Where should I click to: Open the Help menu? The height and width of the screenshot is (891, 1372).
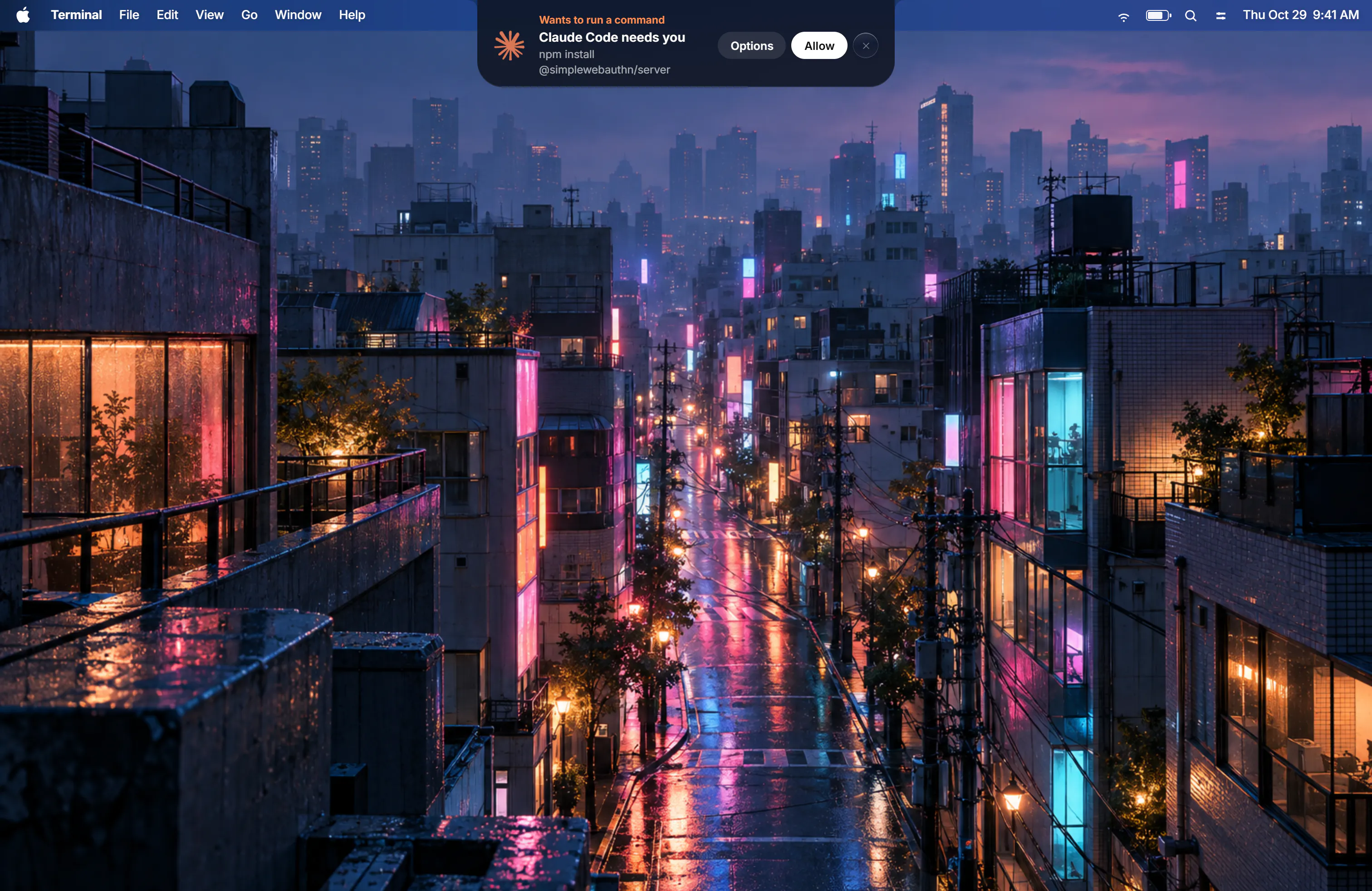pos(352,15)
